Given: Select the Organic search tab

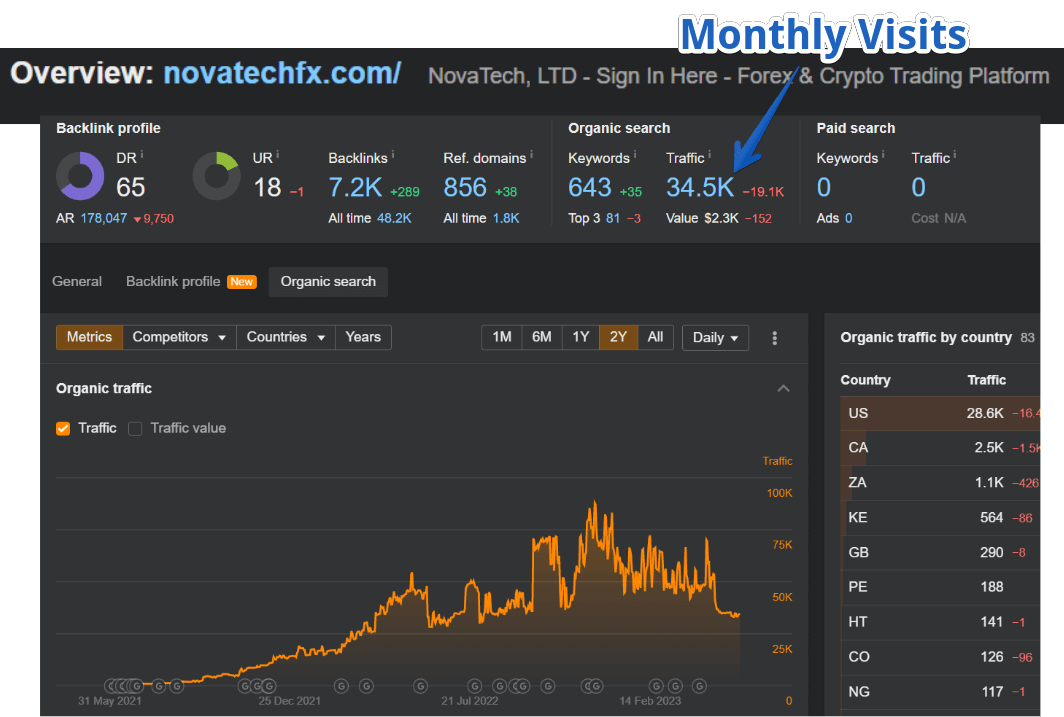Looking at the screenshot, I should (x=328, y=282).
